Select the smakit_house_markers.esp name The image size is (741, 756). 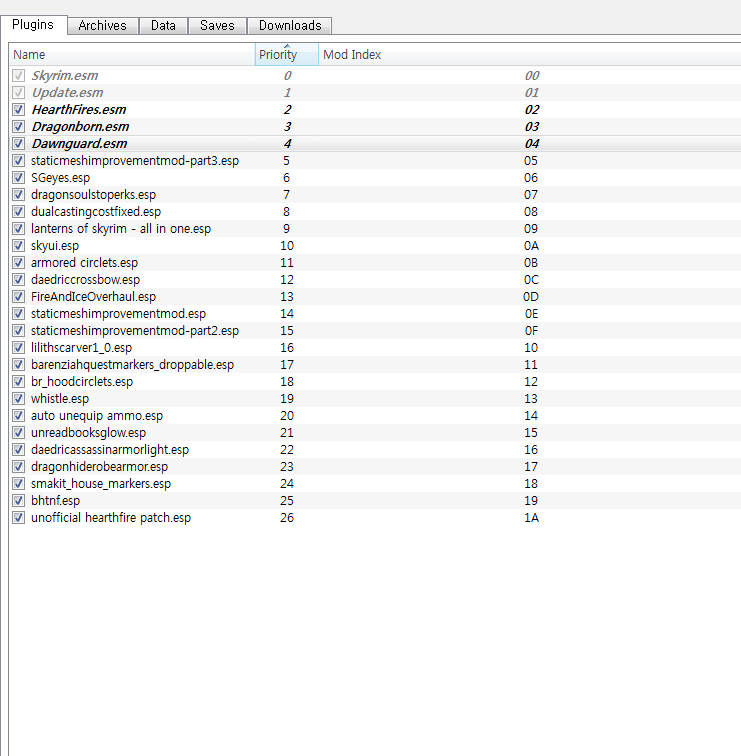101,484
